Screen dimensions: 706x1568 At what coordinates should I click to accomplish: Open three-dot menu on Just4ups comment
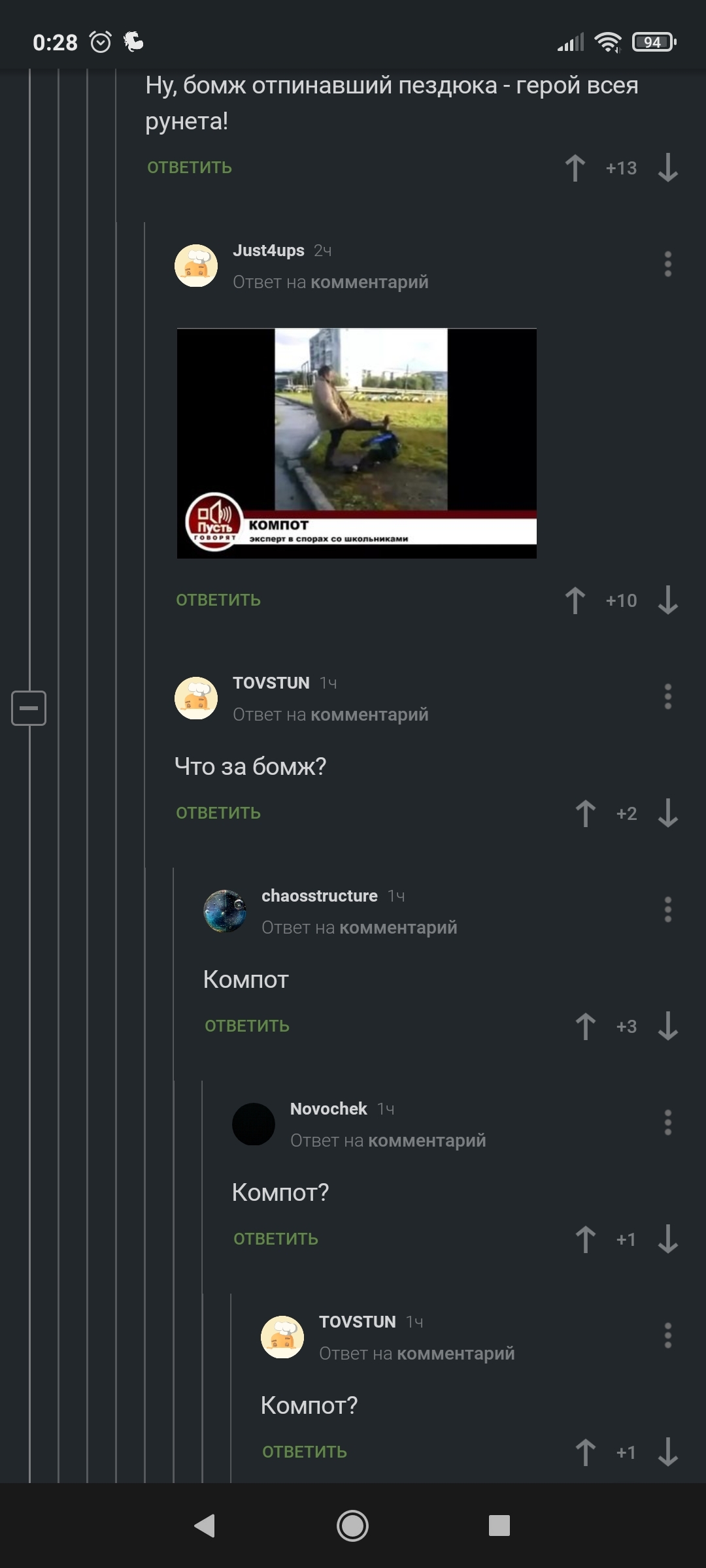pos(668,264)
